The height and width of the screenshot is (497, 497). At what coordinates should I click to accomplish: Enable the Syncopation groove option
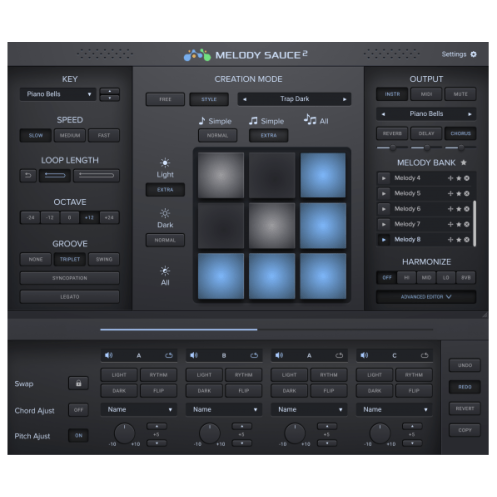(x=70, y=278)
